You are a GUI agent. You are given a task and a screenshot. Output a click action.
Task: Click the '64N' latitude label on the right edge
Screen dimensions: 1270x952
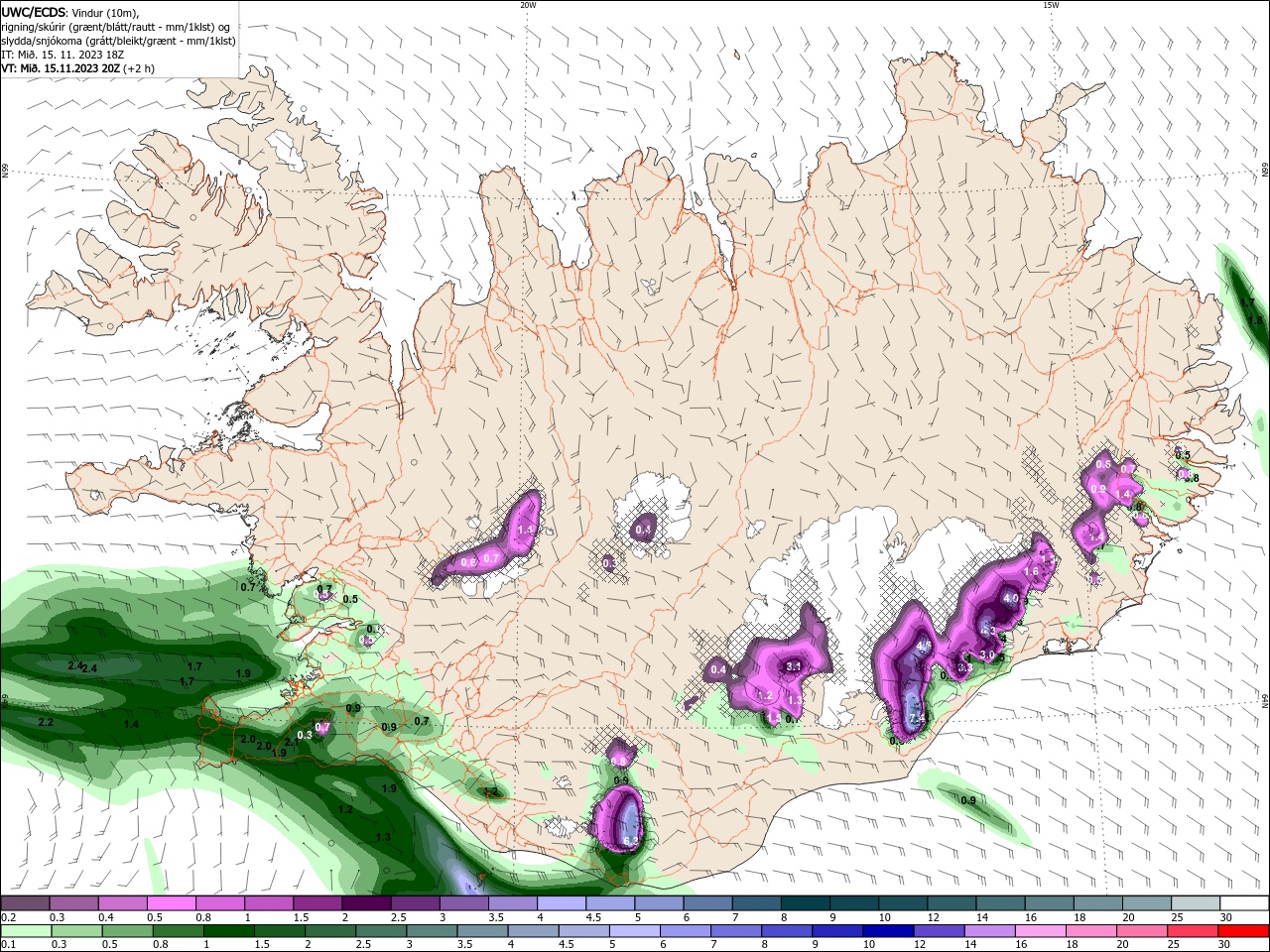[x=1264, y=700]
